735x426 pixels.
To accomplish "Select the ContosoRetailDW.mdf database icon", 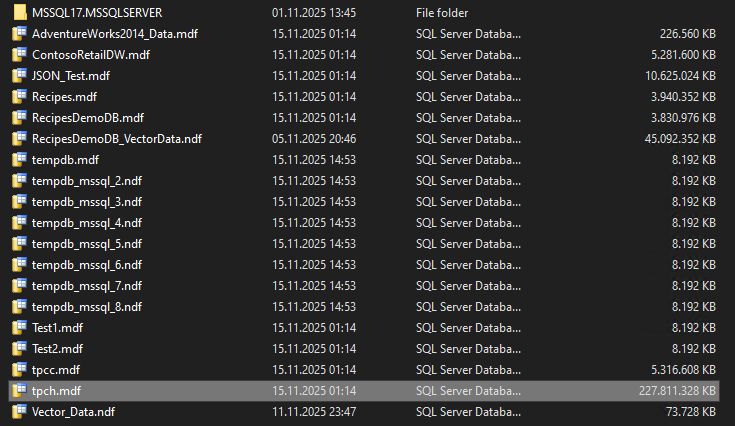I will point(20,55).
